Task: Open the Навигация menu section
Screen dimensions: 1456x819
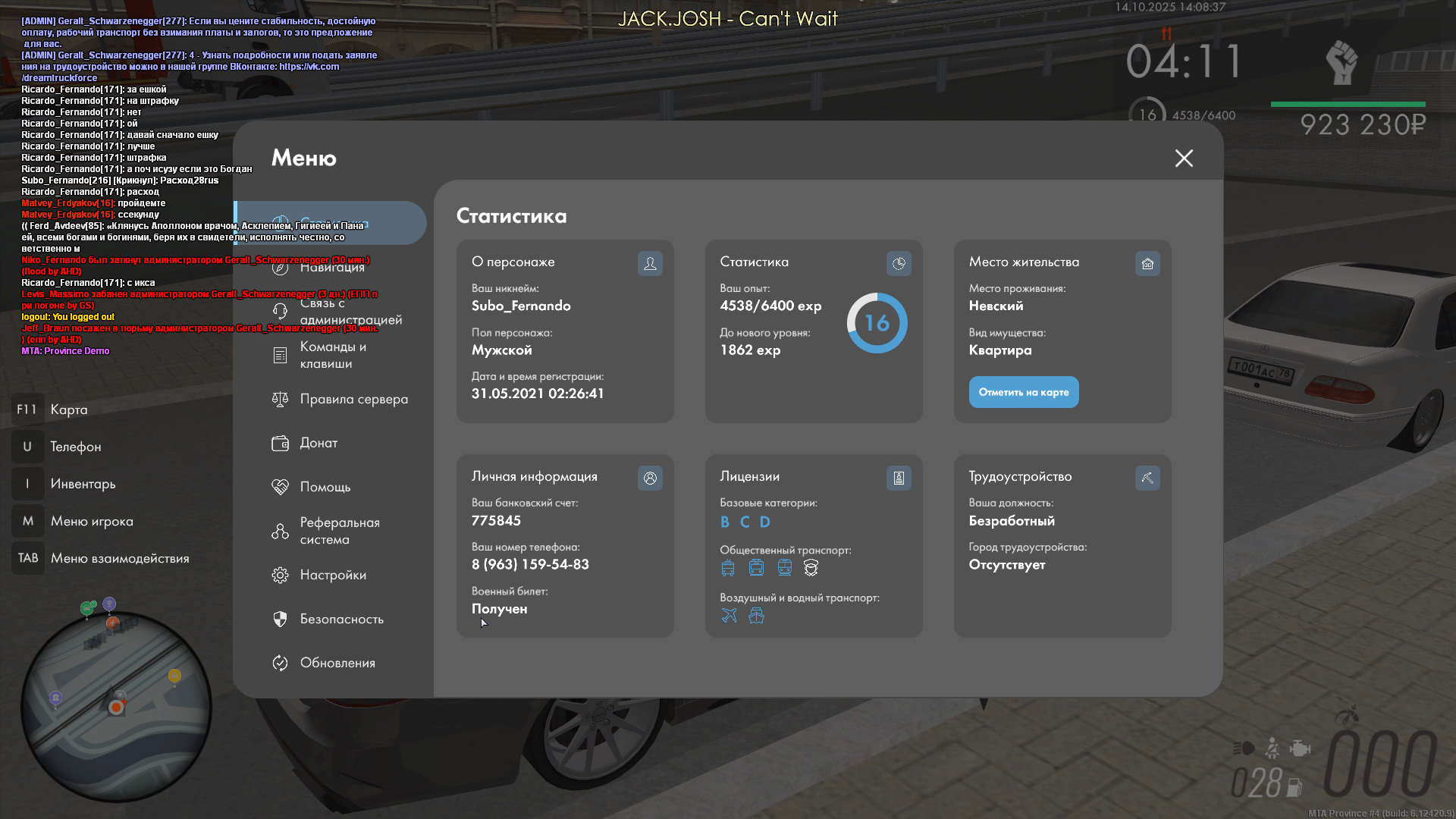Action: coord(332,267)
